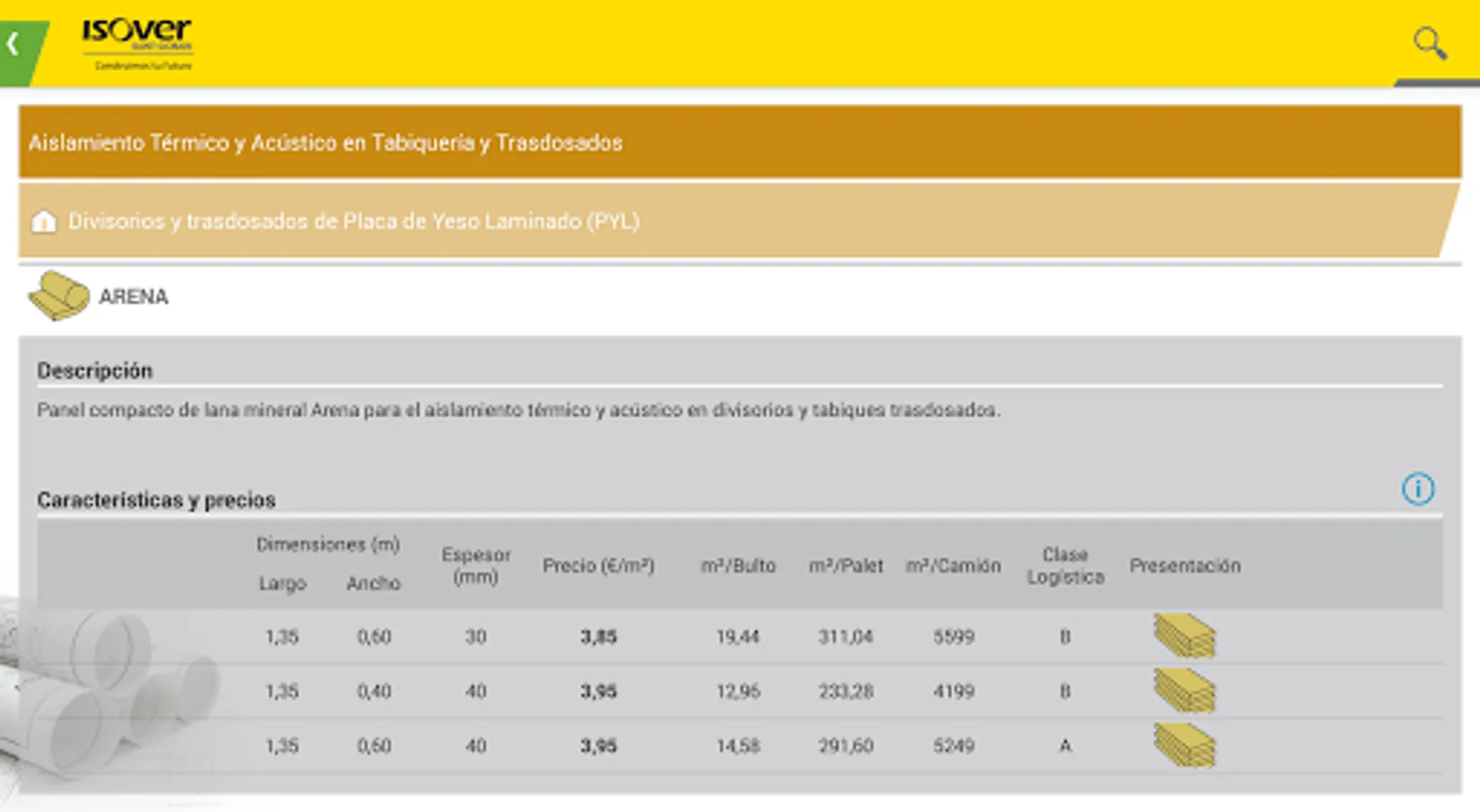Select the 5249 m²/Camión value
Image resolution: width=1480 pixels, height=812 pixels.
pos(954,746)
